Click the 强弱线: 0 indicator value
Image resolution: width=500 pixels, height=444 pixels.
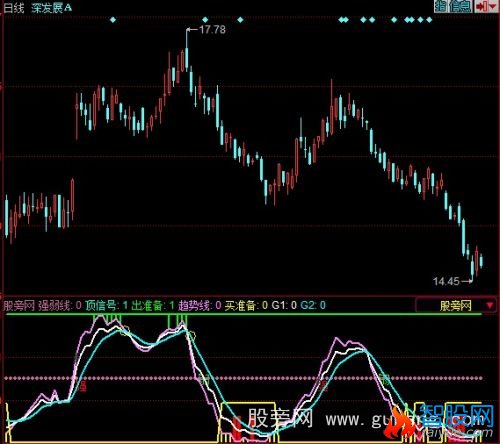tap(60, 305)
